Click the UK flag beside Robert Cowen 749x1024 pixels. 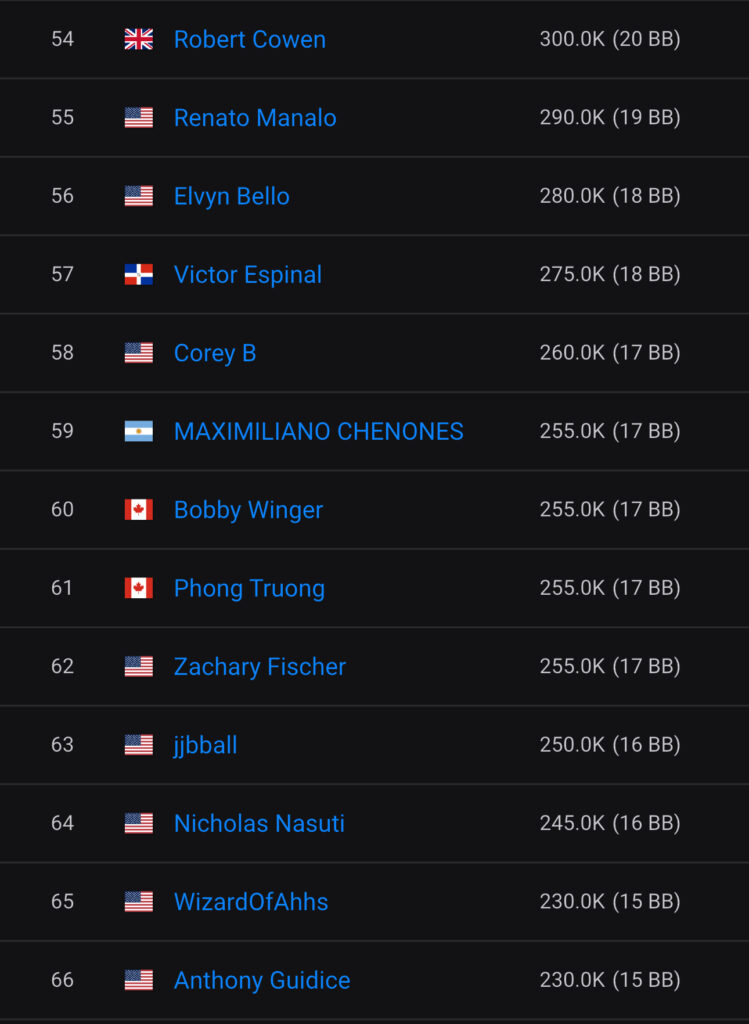tap(138, 39)
